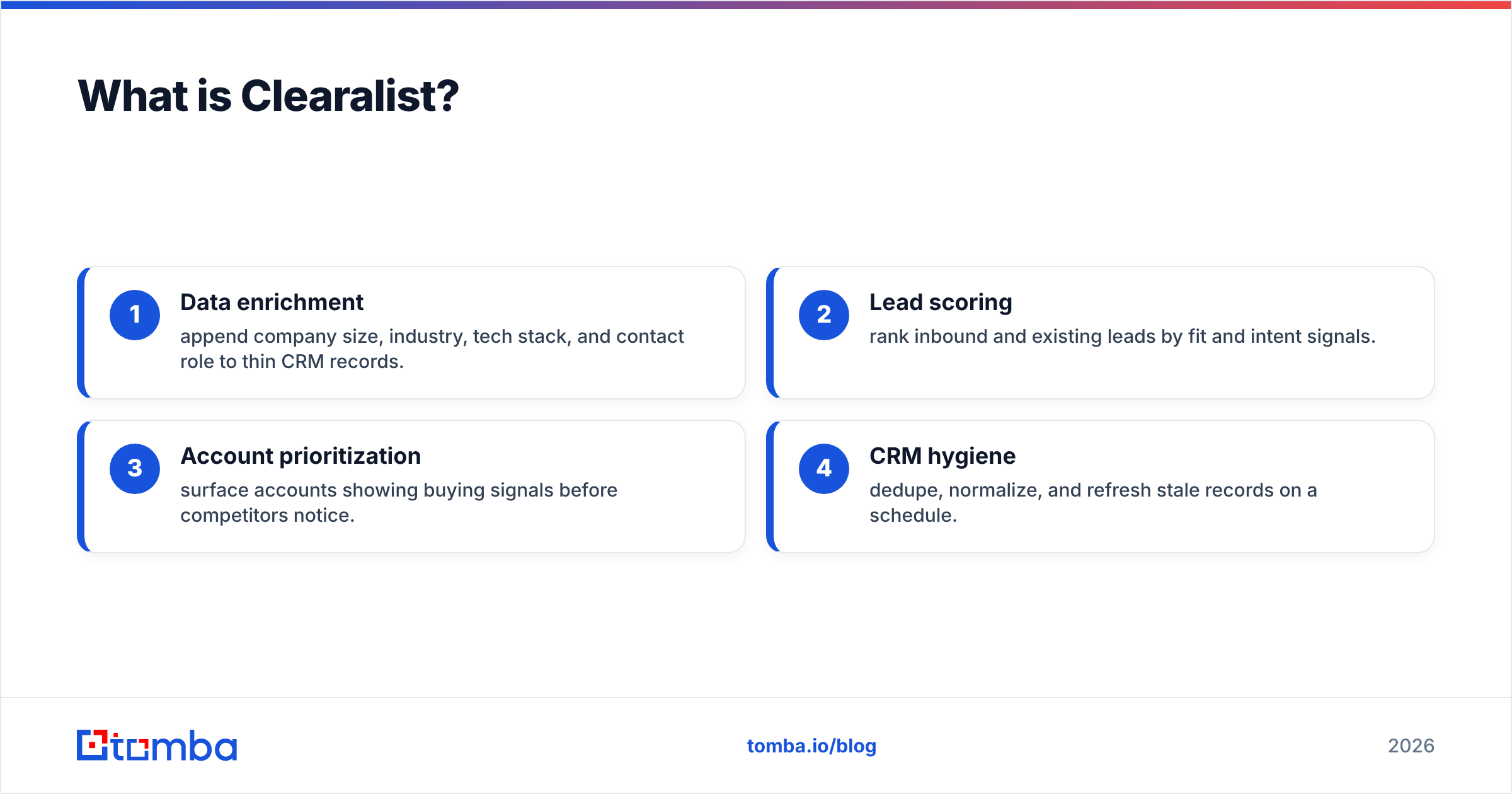This screenshot has height=794, width=1512.
Task: Click the gradient bar at the top
Action: (x=756, y=4)
